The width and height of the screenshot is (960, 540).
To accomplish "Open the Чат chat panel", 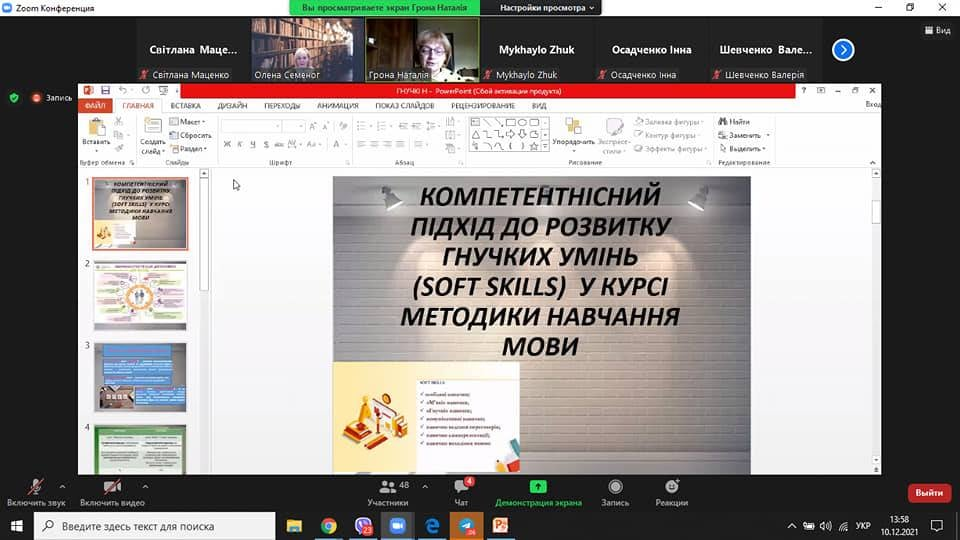I will click(x=461, y=491).
